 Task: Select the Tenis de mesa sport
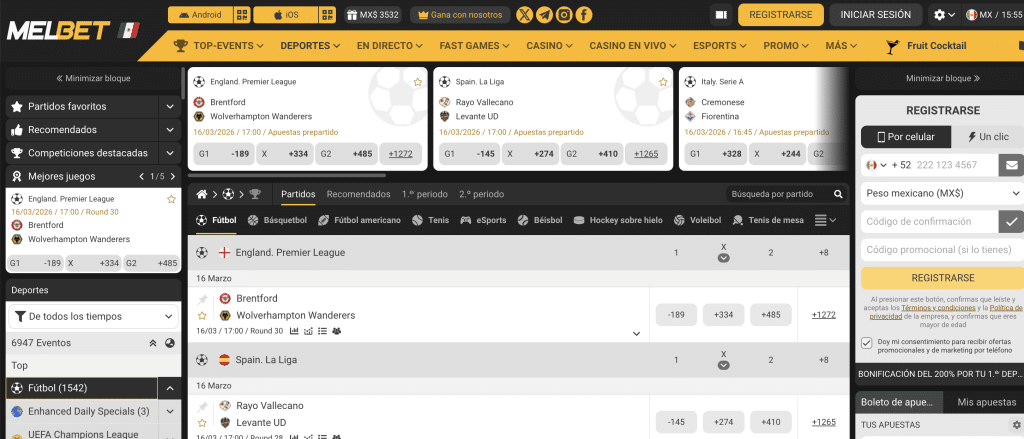pos(768,220)
